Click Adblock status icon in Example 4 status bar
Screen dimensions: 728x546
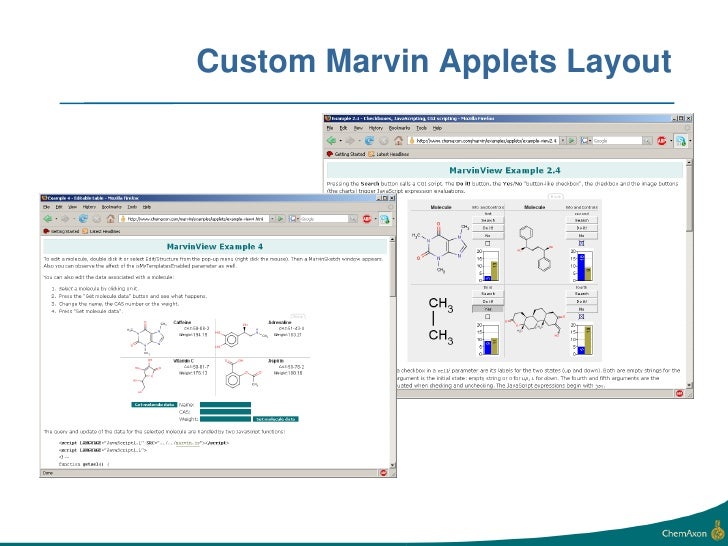[x=383, y=473]
